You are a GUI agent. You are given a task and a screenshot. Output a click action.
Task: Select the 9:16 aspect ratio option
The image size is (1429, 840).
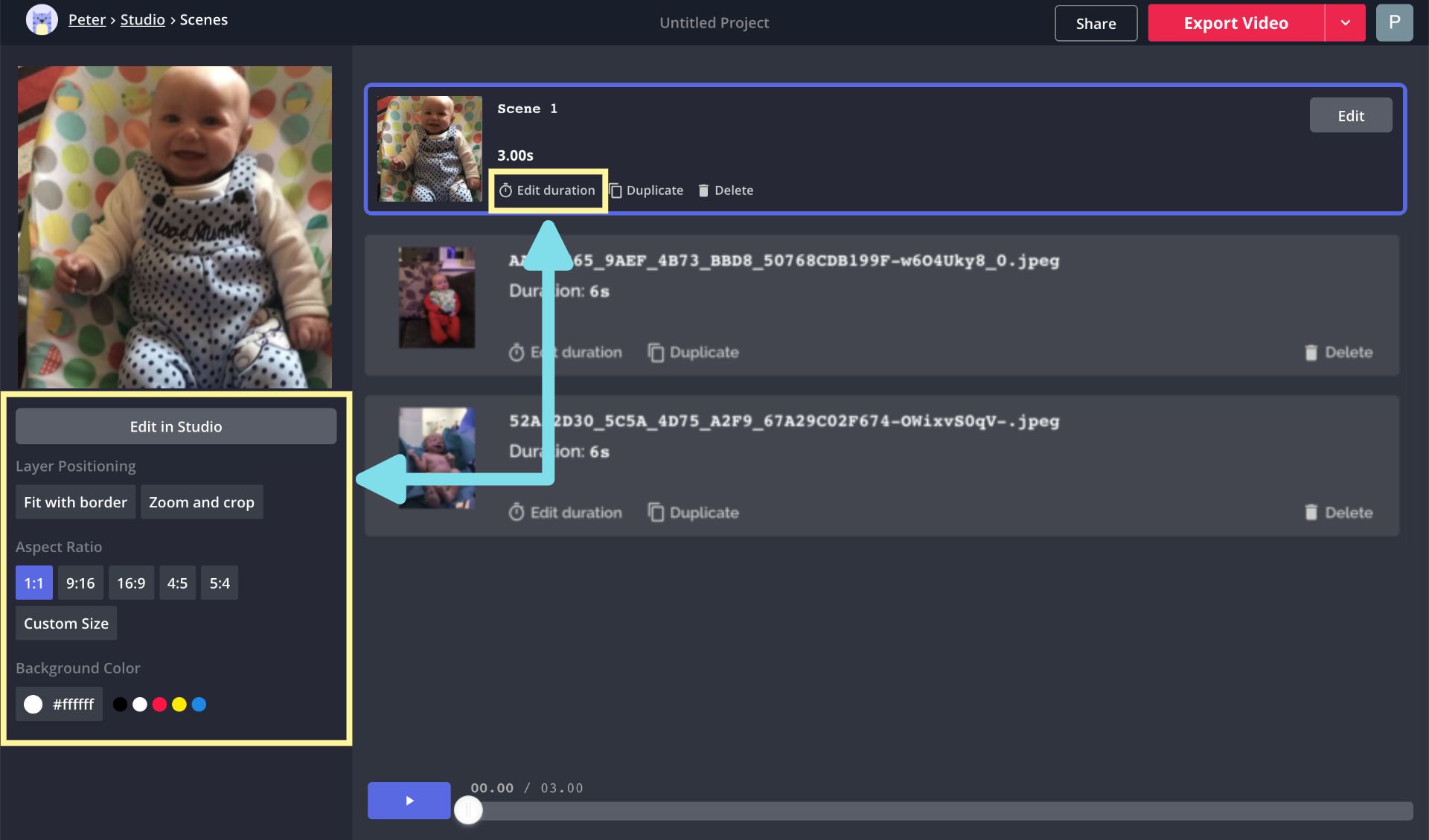point(80,582)
